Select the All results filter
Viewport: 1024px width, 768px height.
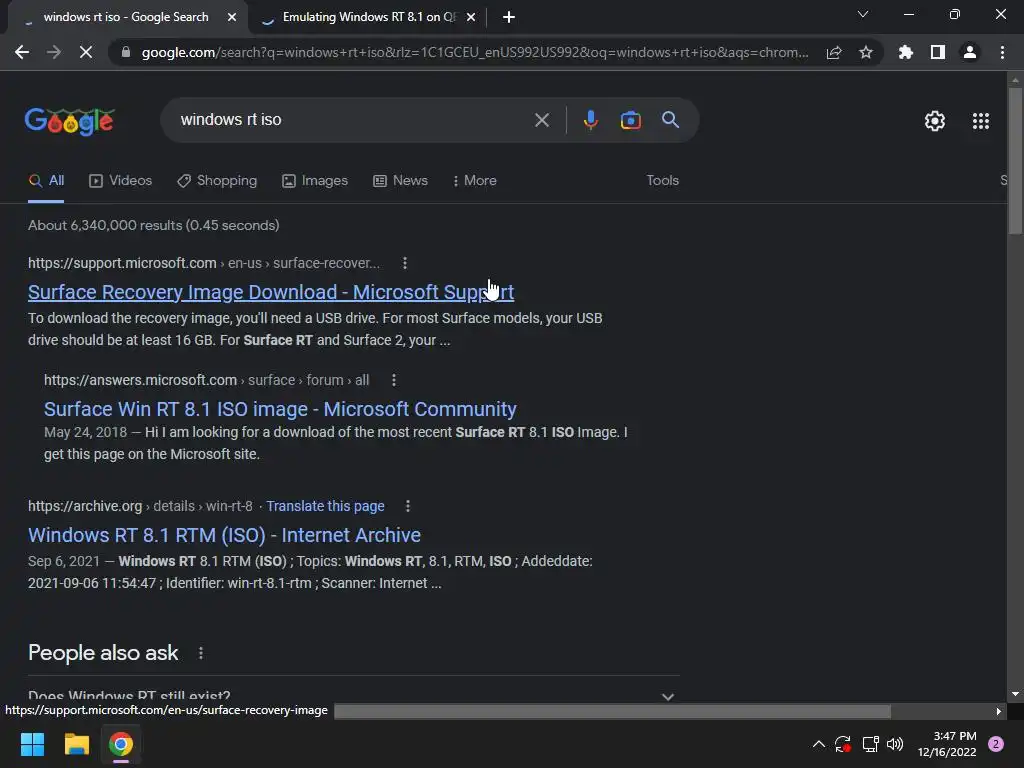point(46,181)
